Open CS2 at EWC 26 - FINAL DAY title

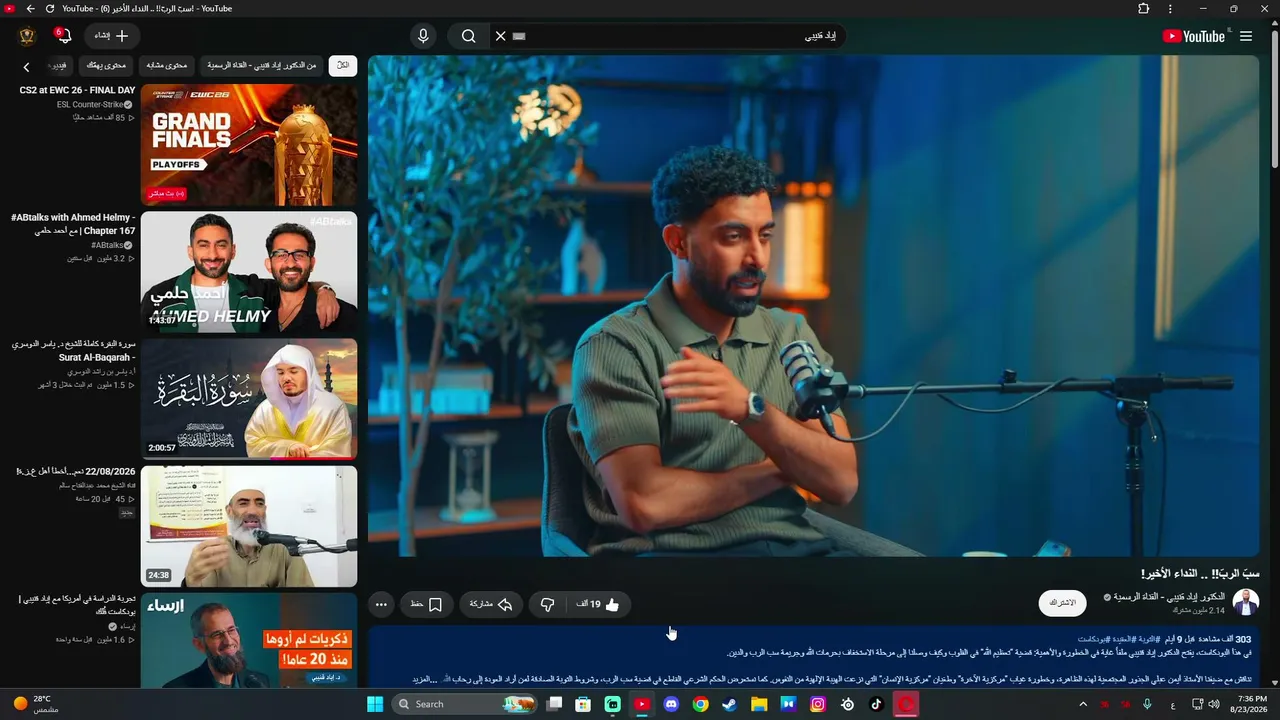(x=77, y=90)
